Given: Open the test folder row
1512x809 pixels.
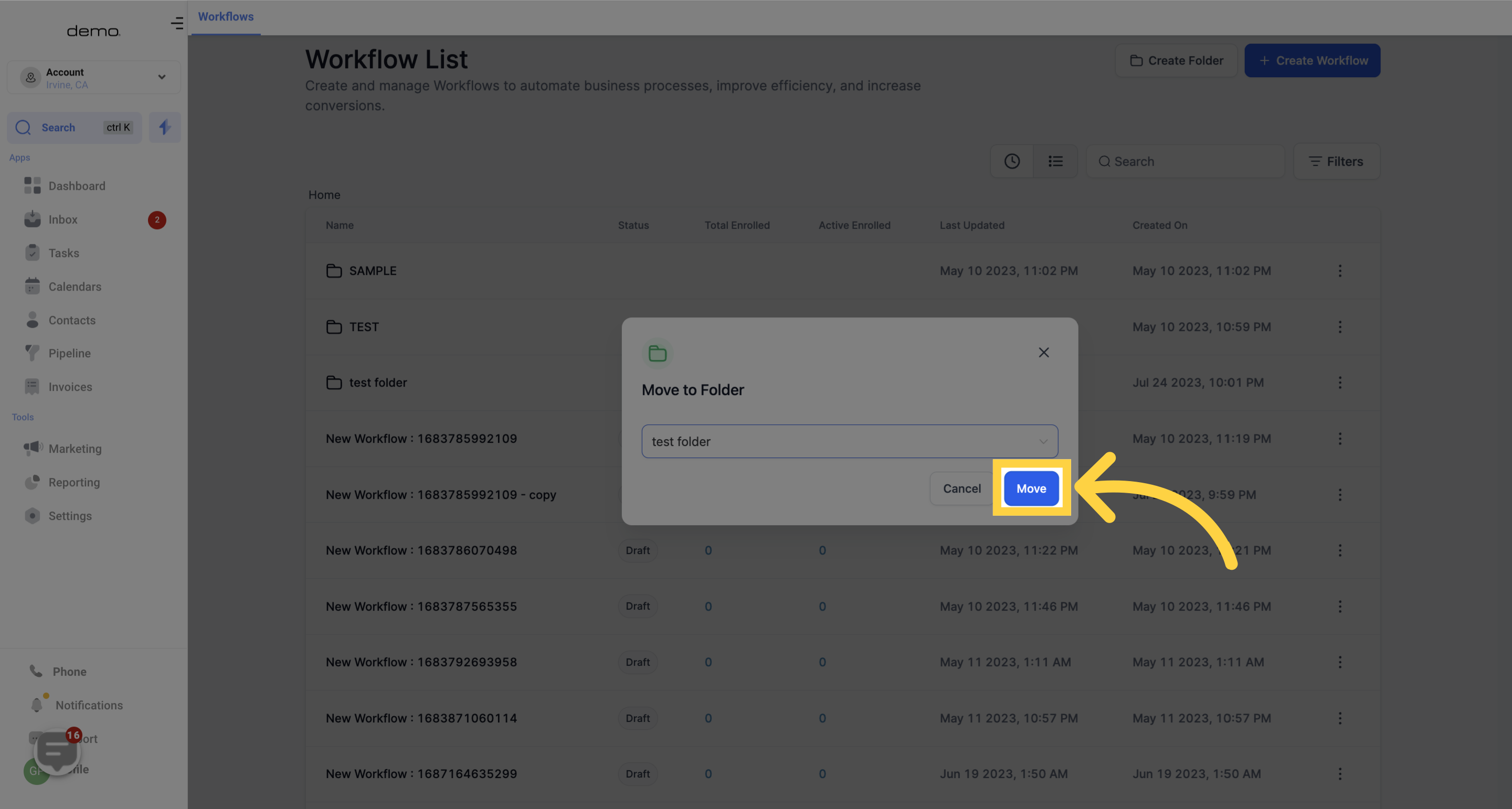Looking at the screenshot, I should coord(377,382).
